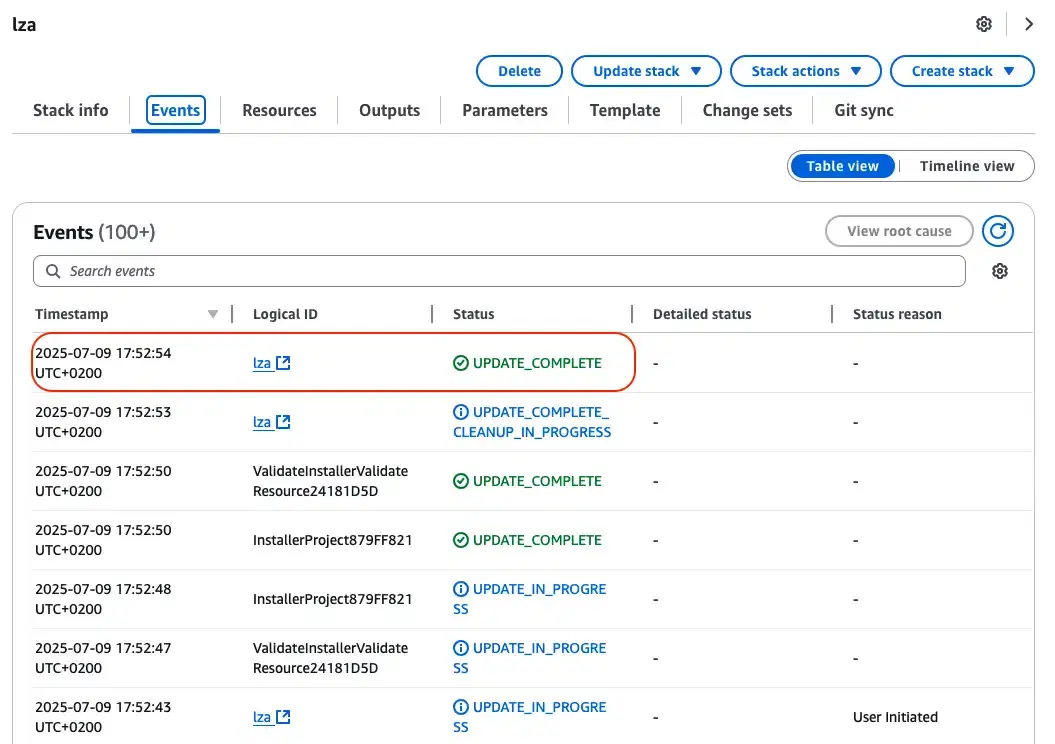This screenshot has height=744, width=1055.
Task: Switch to Timeline view
Action: [967, 166]
